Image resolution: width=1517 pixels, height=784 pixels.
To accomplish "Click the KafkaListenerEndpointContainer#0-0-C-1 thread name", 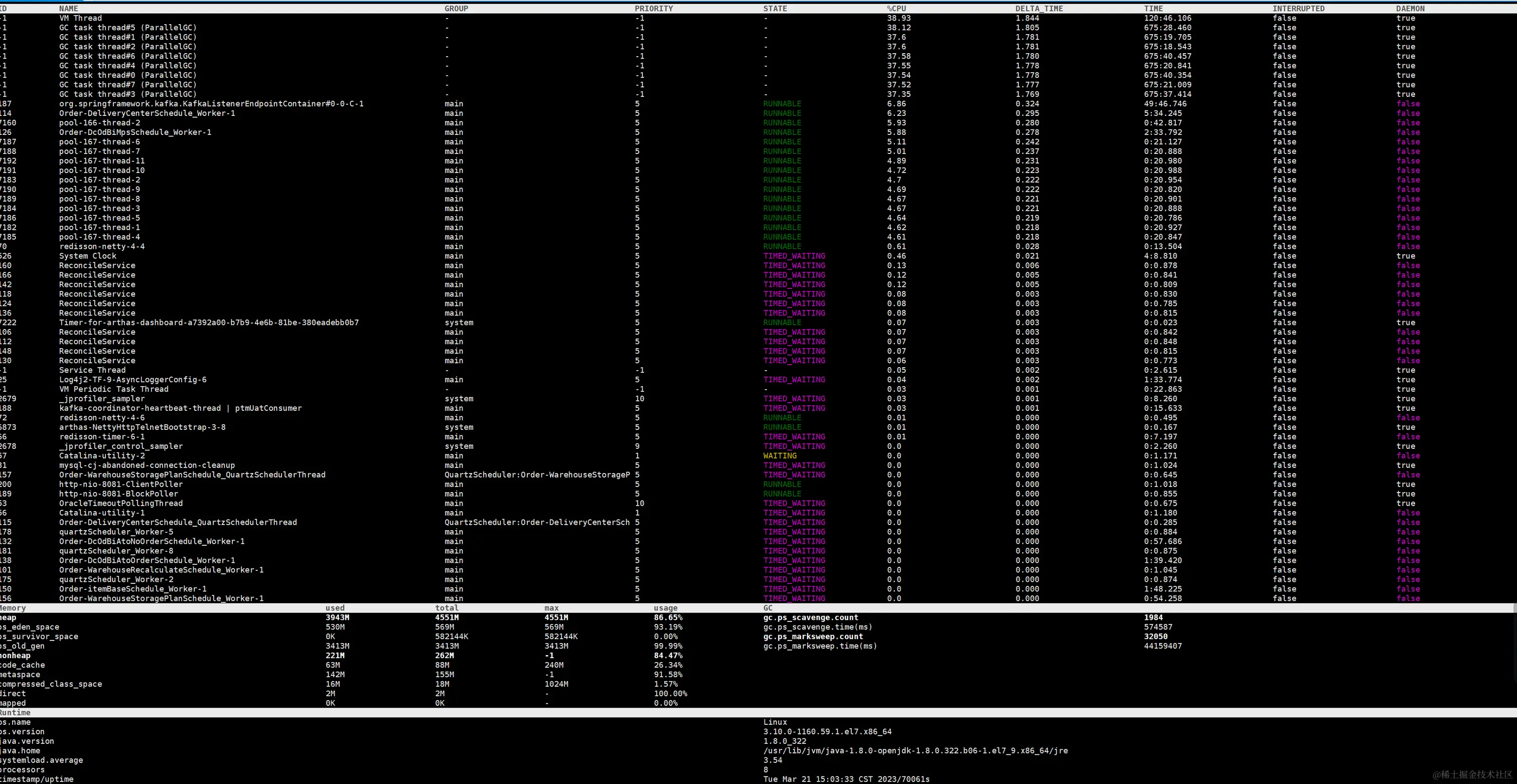I will [211, 104].
